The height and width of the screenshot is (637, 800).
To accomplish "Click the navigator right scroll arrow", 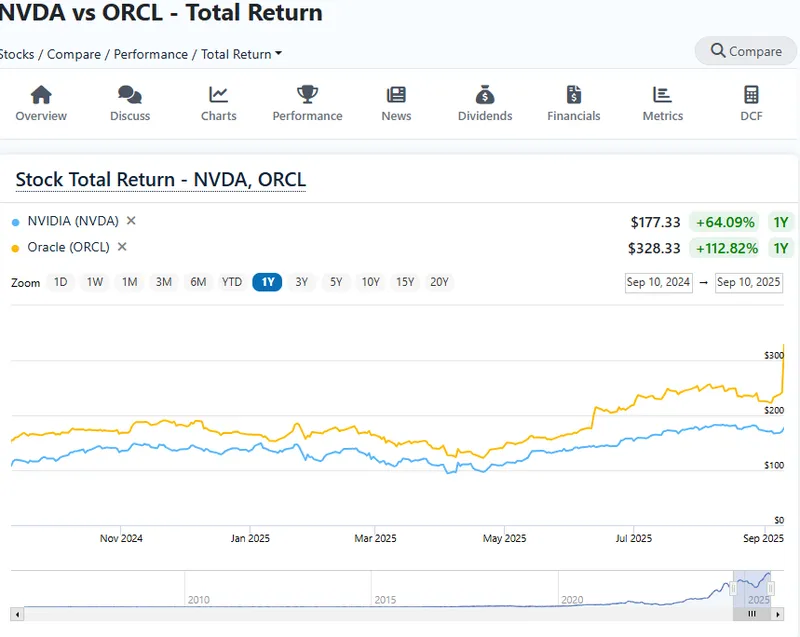I will [778, 614].
